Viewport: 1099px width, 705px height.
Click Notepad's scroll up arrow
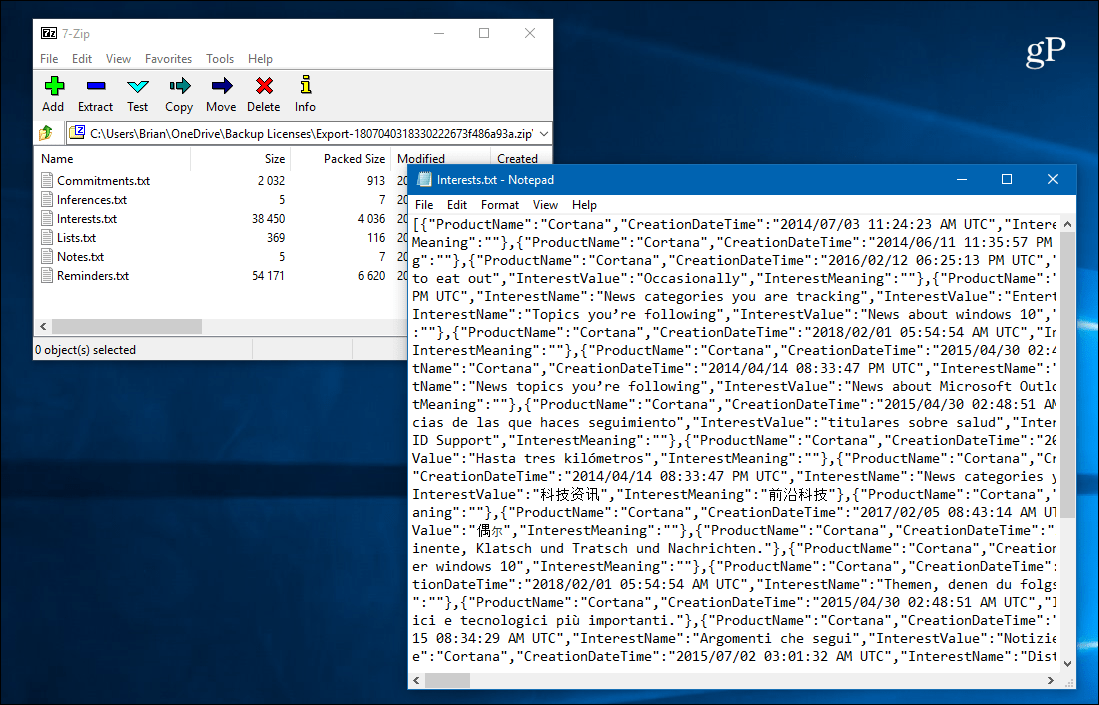click(x=1067, y=224)
